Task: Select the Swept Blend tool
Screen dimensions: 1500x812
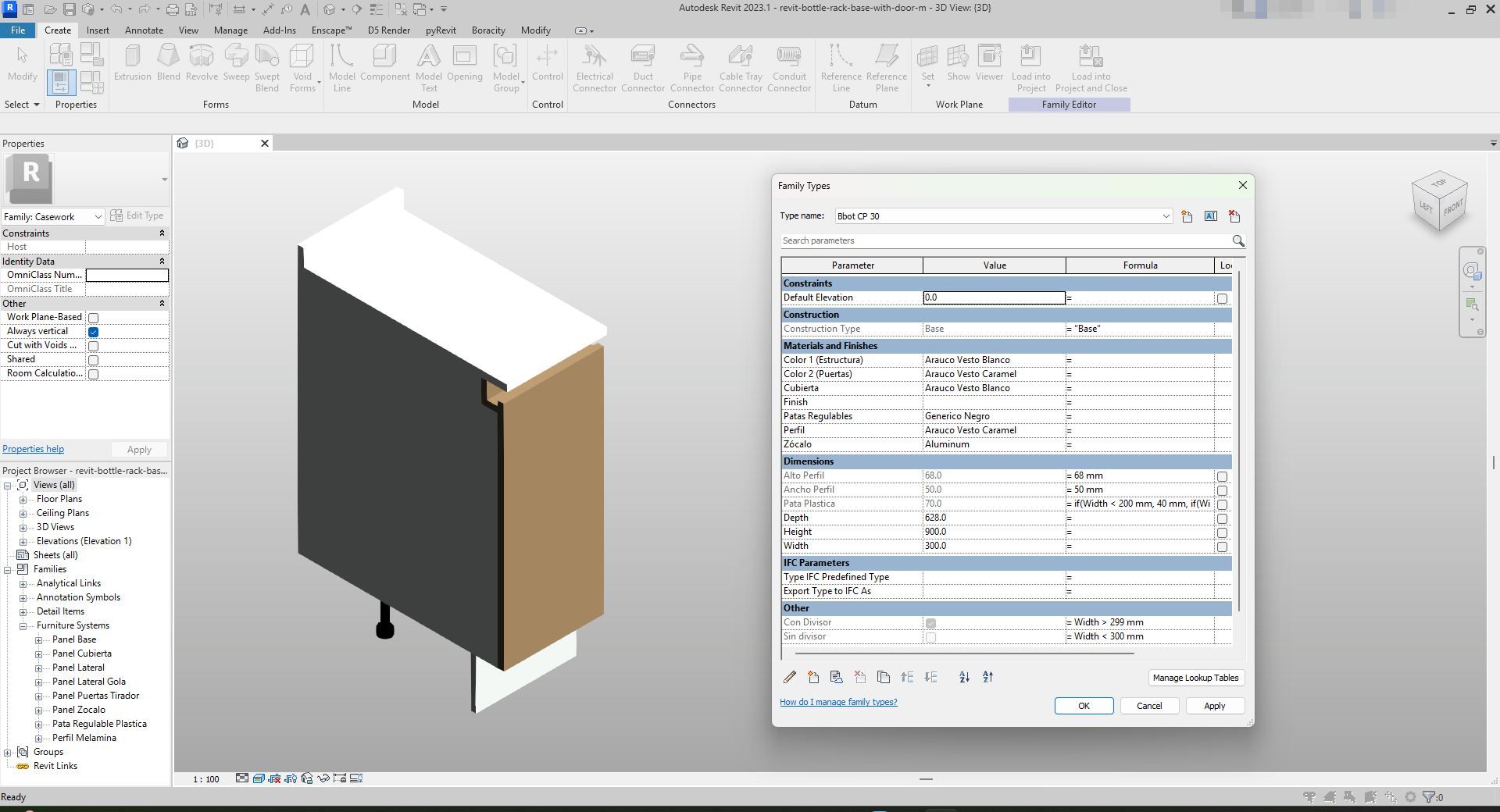Action: pos(267,68)
